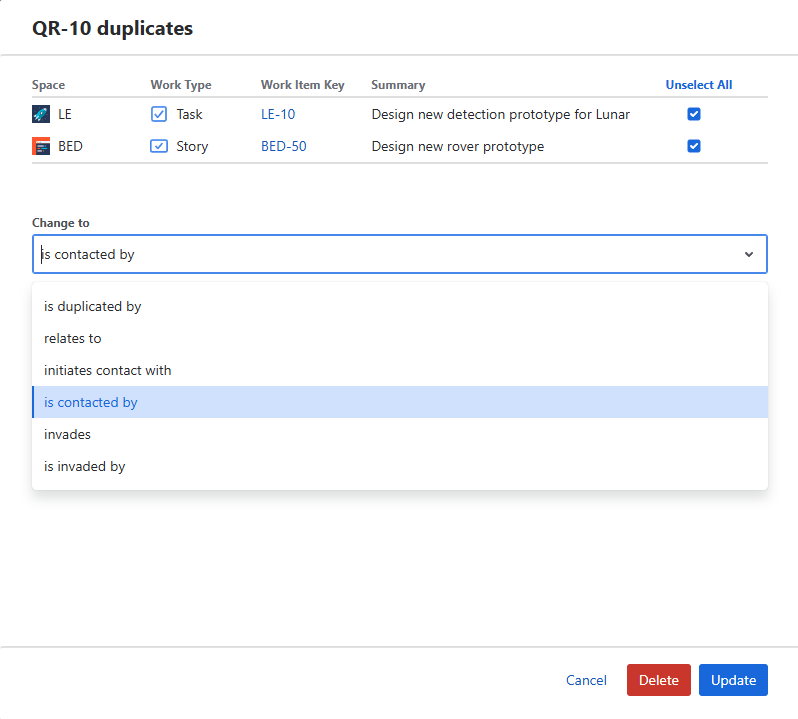Screen dimensions: 798x719
Task: Cancel the dialog
Action: (586, 680)
